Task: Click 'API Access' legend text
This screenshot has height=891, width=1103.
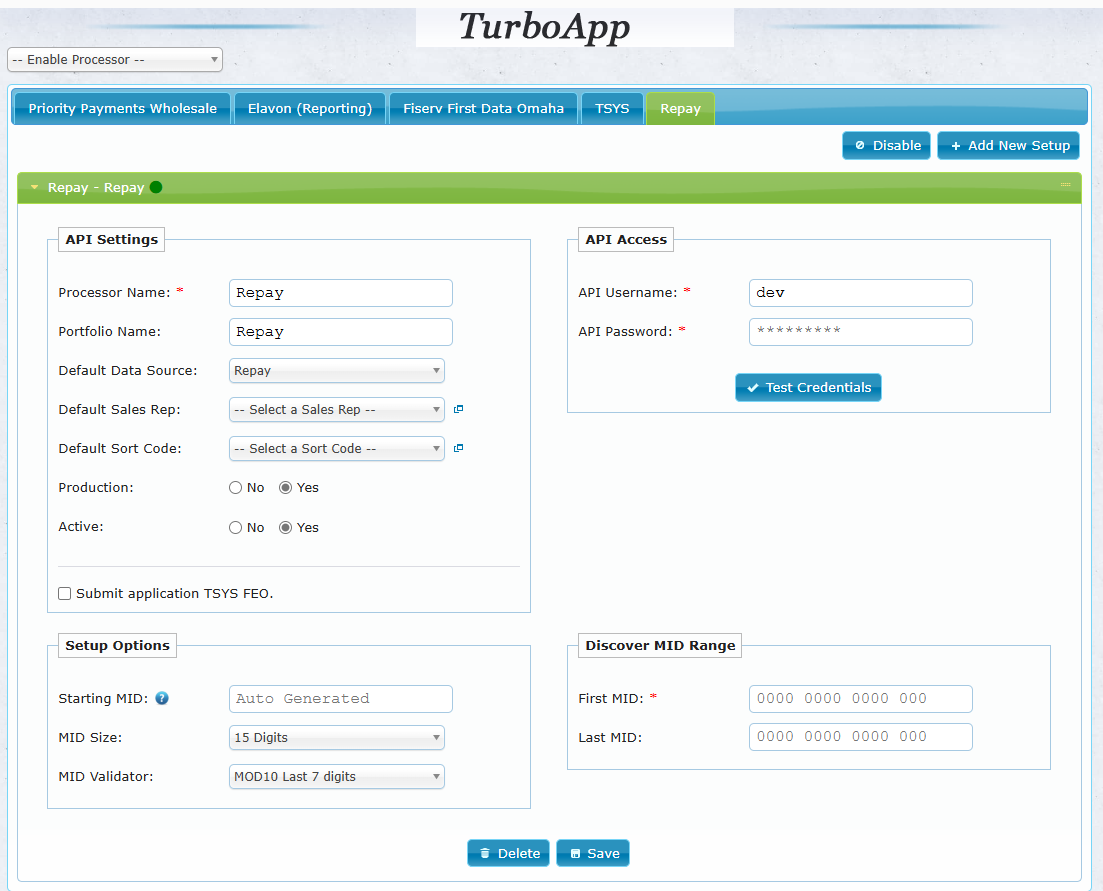Action: click(x=626, y=239)
